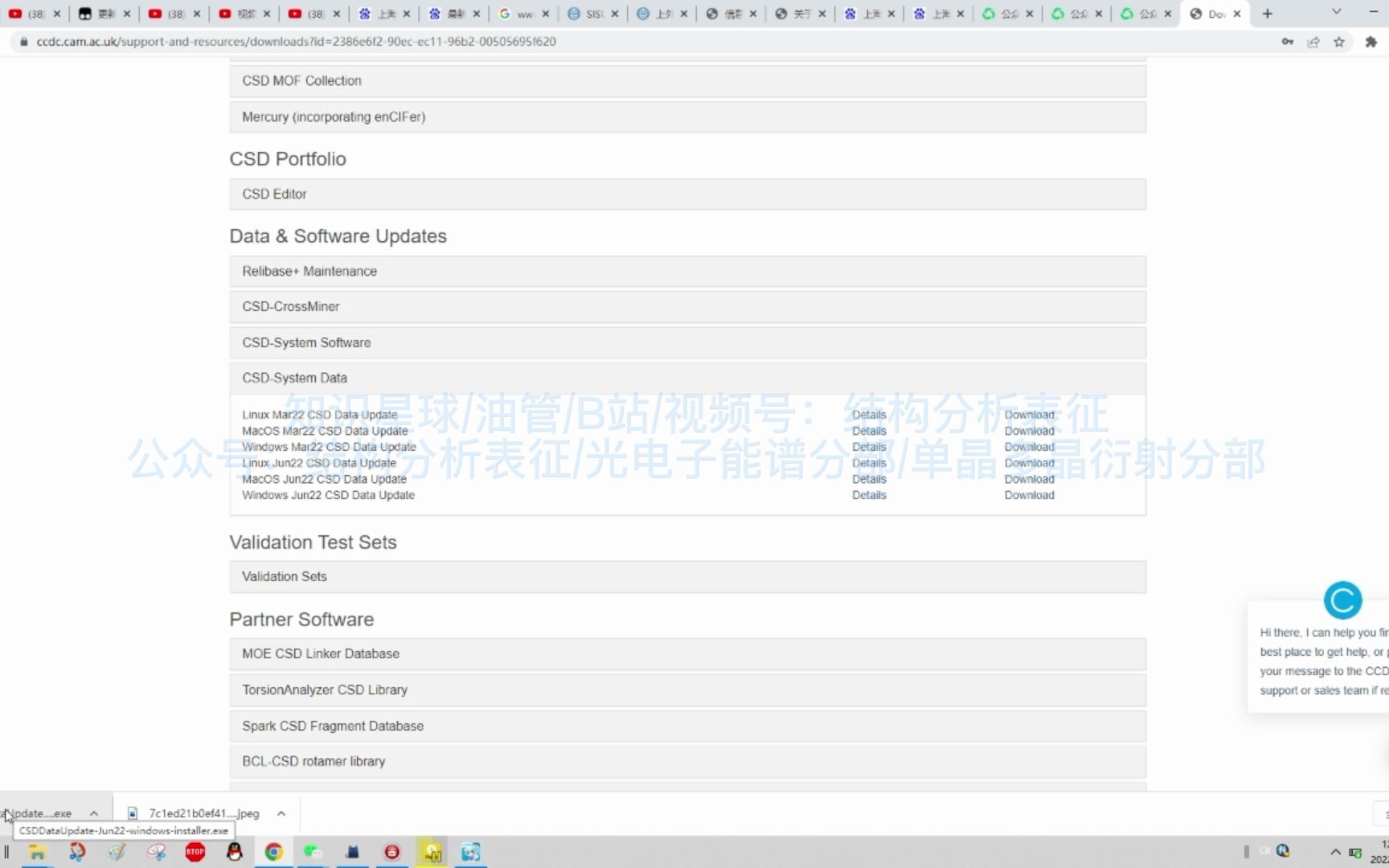Image resolution: width=1389 pixels, height=868 pixels.
Task: Collapse the CSD-System Data section
Action: (687, 379)
